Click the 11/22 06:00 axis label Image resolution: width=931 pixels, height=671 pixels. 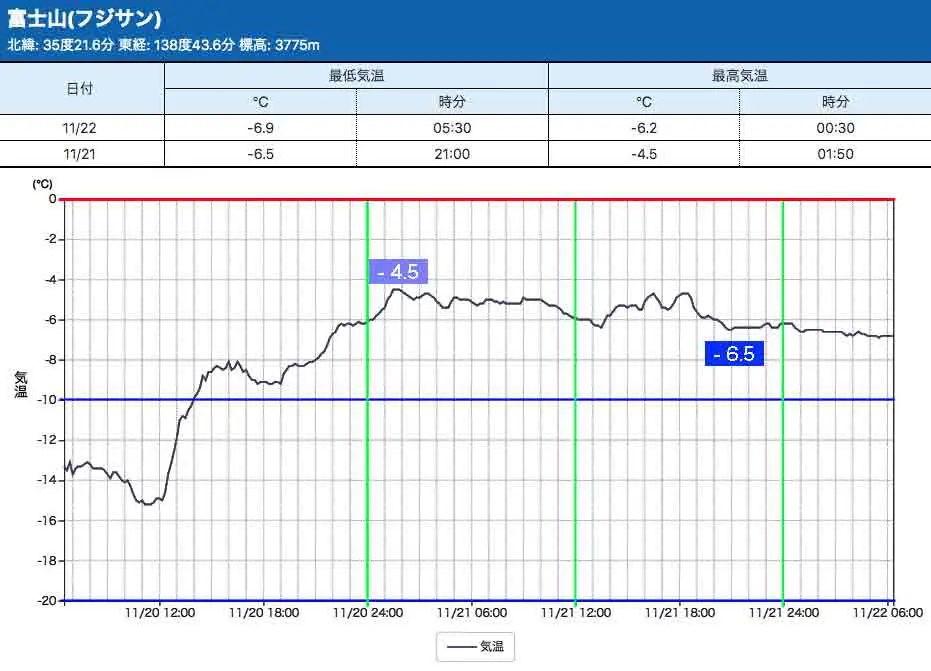888,613
